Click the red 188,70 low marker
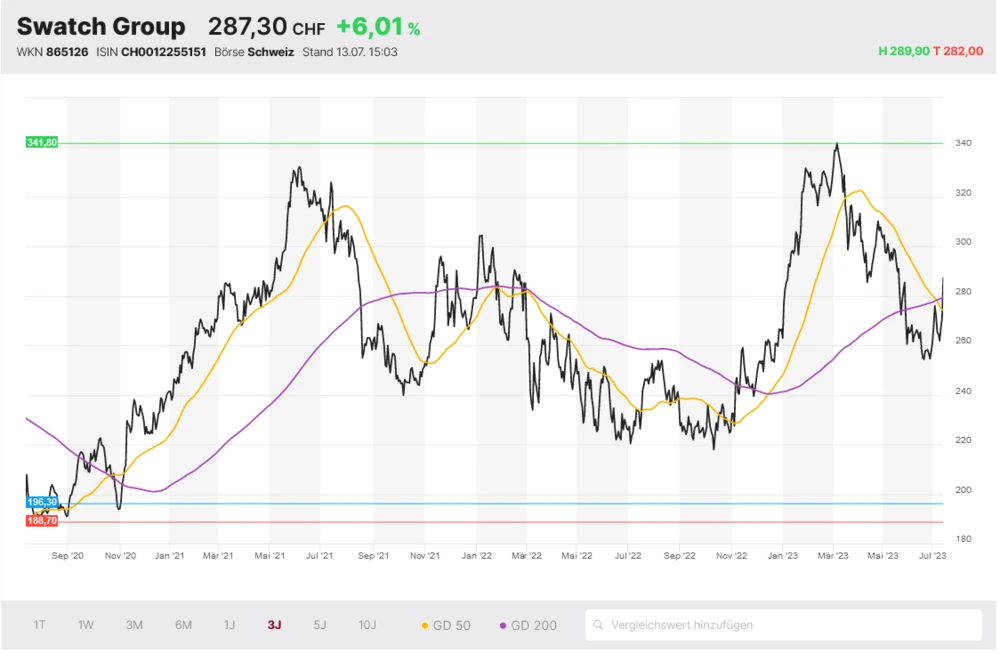Image resolution: width=1000 pixels, height=653 pixels. click(42, 521)
